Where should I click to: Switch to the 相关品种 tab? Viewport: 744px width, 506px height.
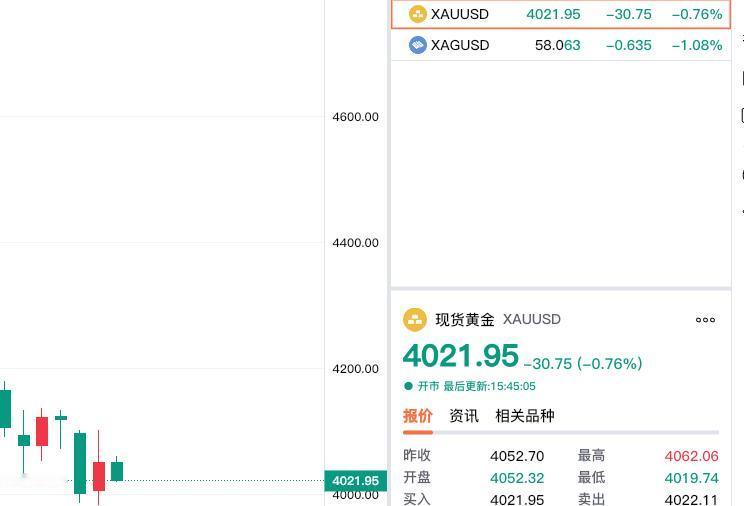525,416
